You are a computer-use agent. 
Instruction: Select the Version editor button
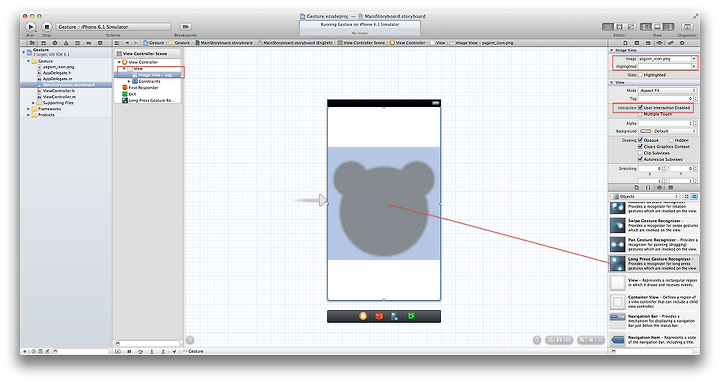tap(630, 27)
